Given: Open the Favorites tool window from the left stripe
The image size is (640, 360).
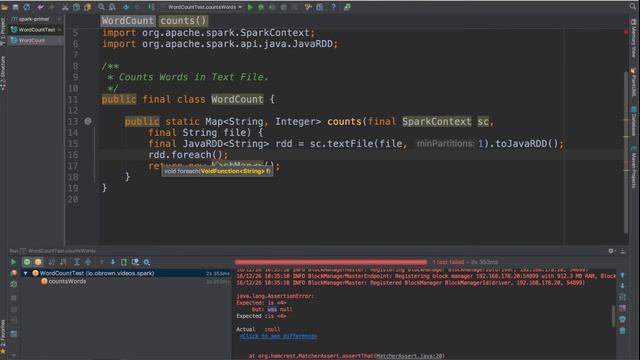Looking at the screenshot, I should (3, 337).
